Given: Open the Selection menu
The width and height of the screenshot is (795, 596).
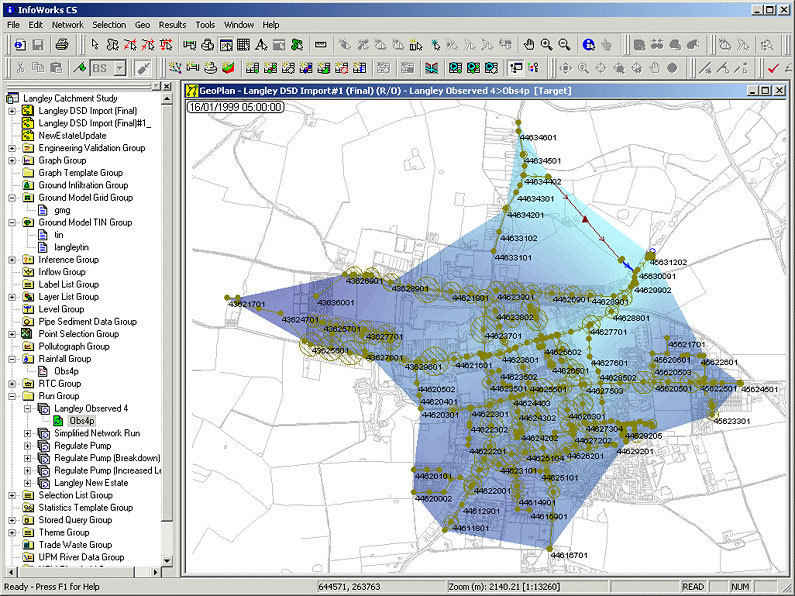Looking at the screenshot, I should pos(109,25).
